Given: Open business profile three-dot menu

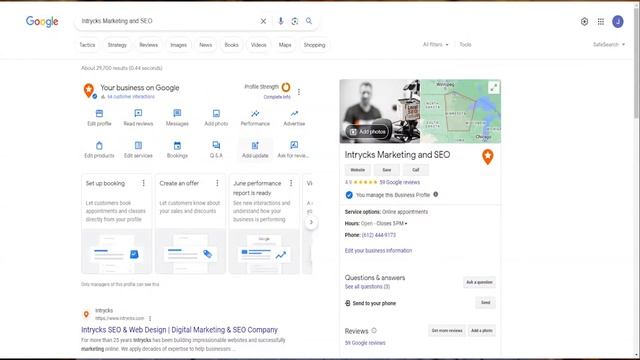Looking at the screenshot, I should pyautogui.click(x=299, y=92).
